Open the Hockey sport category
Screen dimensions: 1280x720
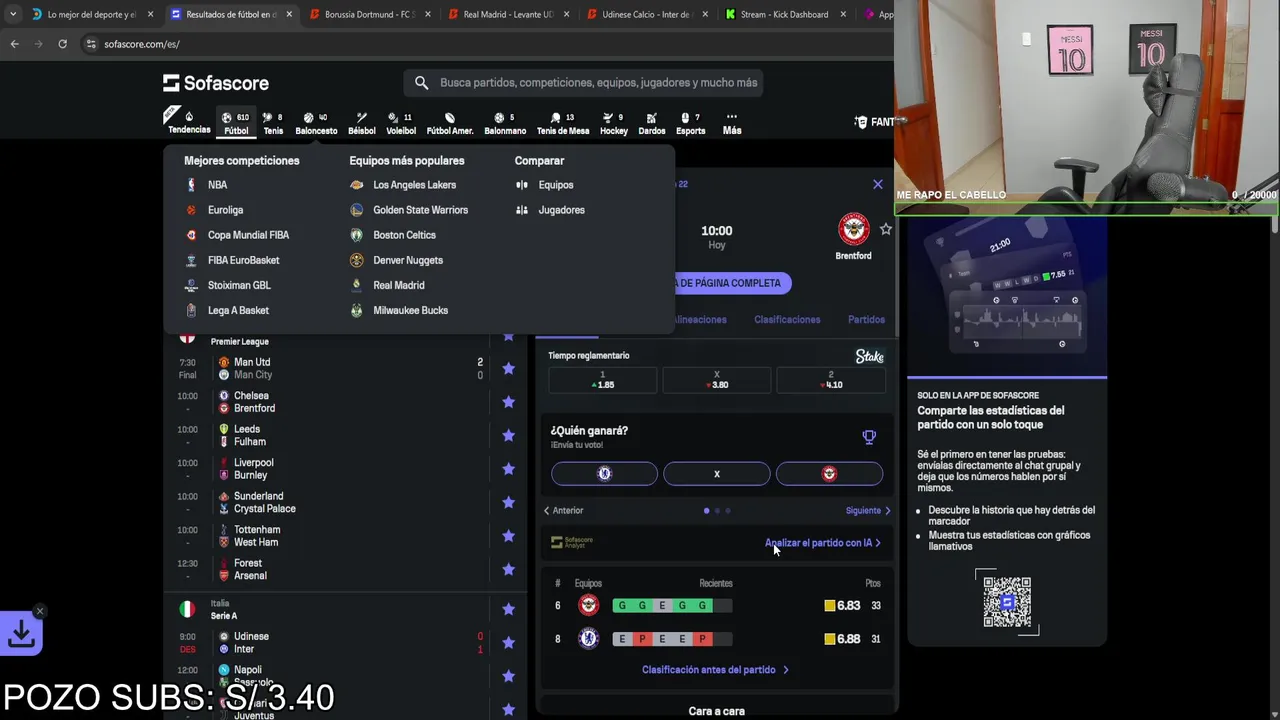pyautogui.click(x=614, y=123)
